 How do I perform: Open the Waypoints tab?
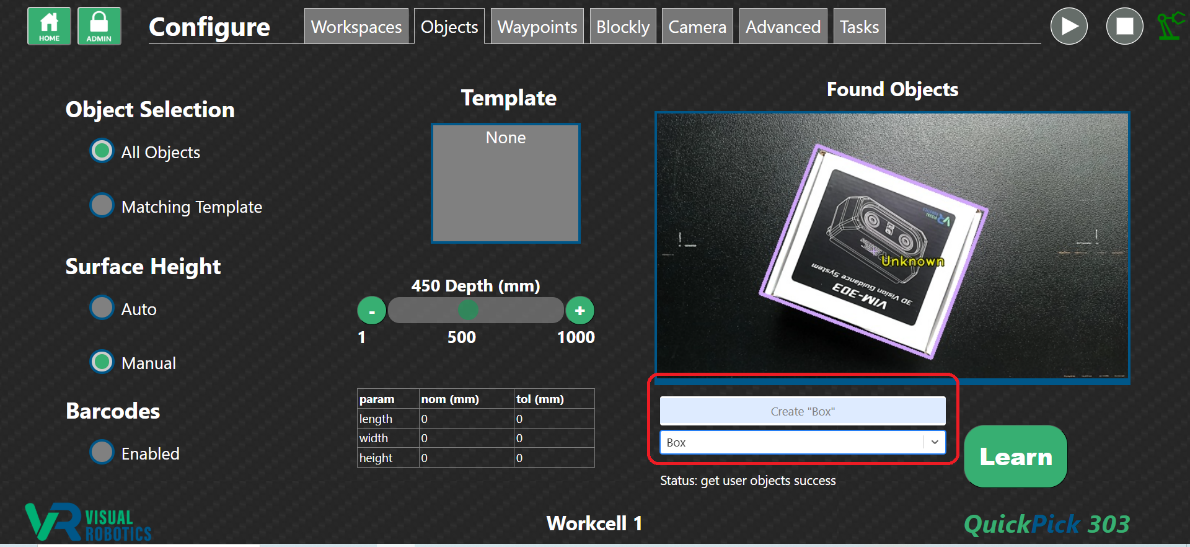point(537,27)
